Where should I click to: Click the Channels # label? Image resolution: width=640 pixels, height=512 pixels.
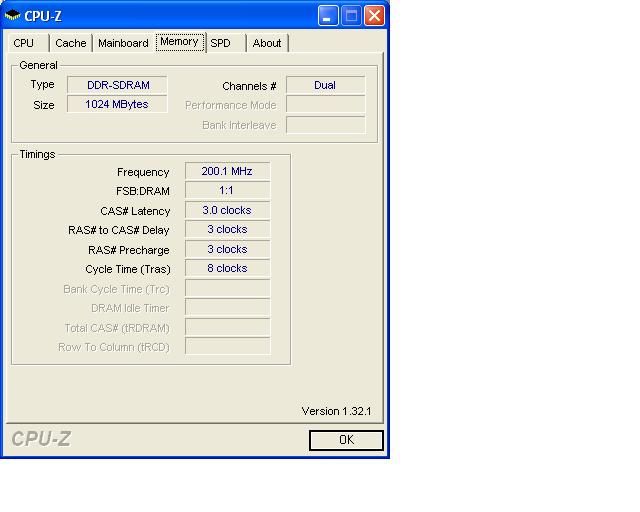249,86
